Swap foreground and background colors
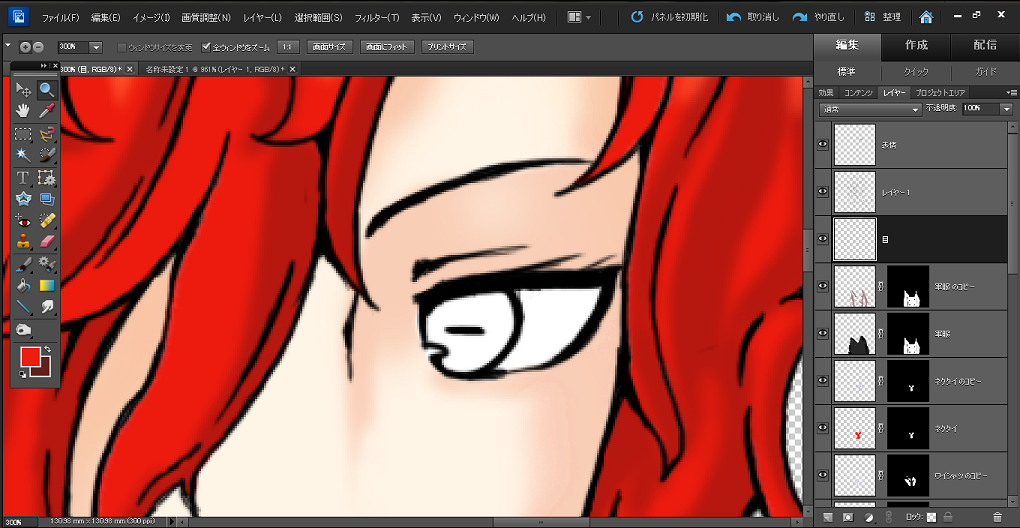 (47, 349)
